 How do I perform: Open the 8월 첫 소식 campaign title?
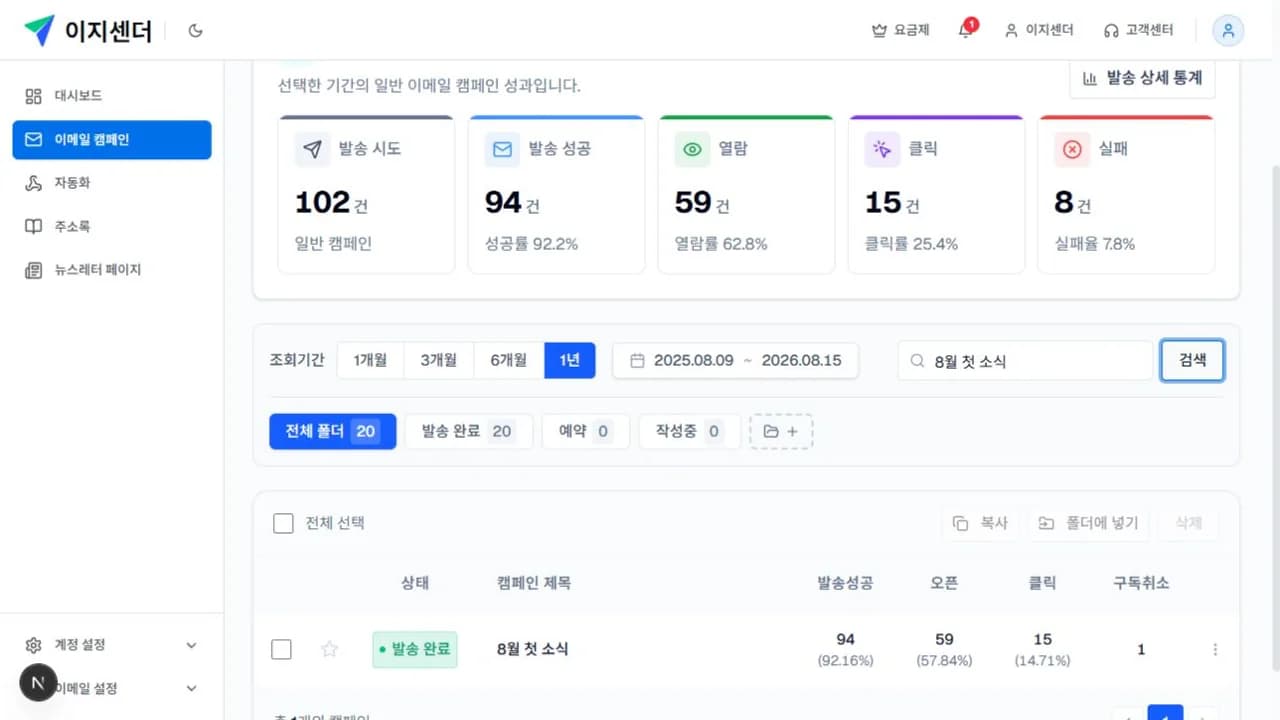(532, 649)
